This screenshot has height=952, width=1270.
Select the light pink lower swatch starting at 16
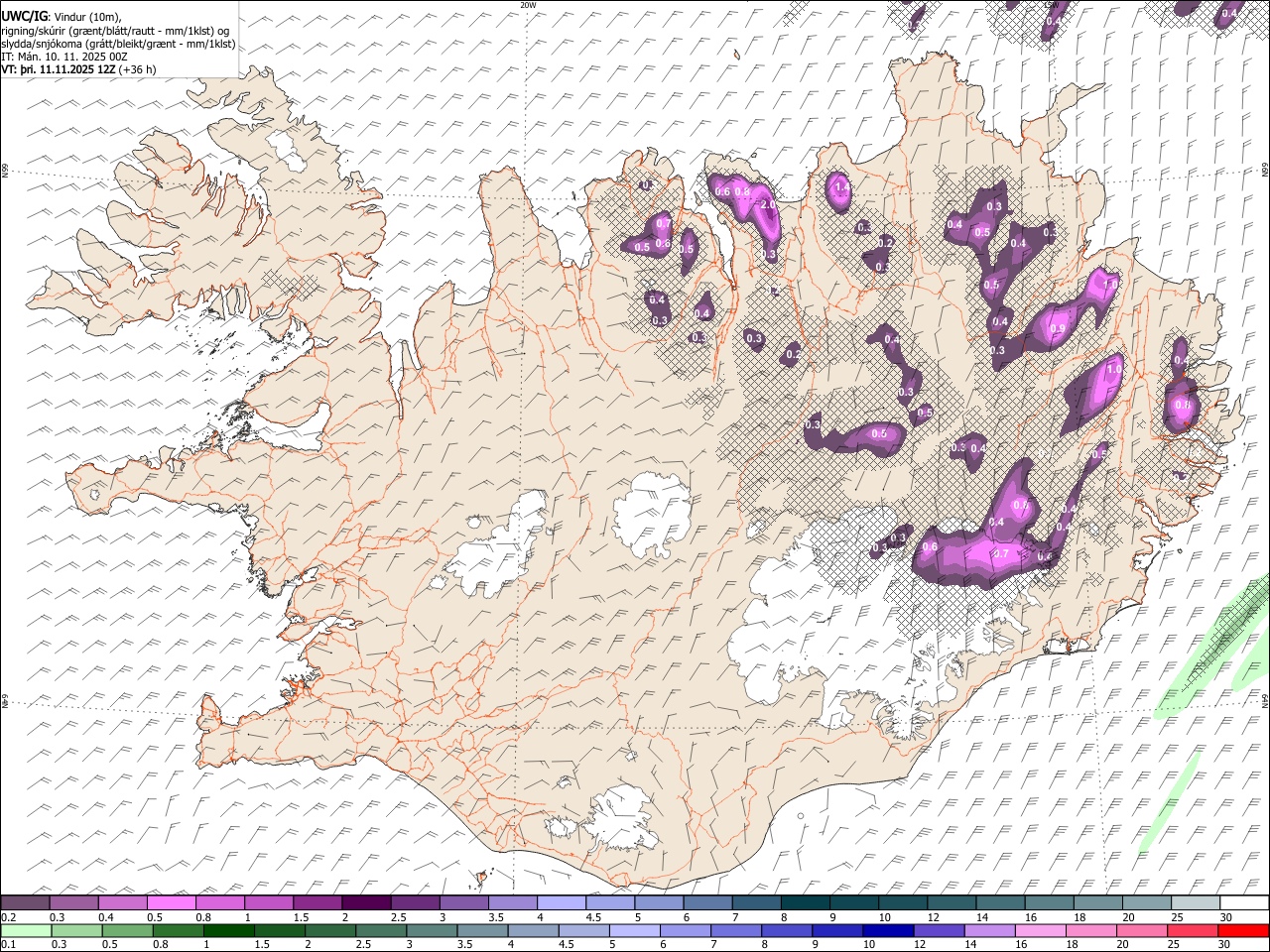tap(1040, 930)
